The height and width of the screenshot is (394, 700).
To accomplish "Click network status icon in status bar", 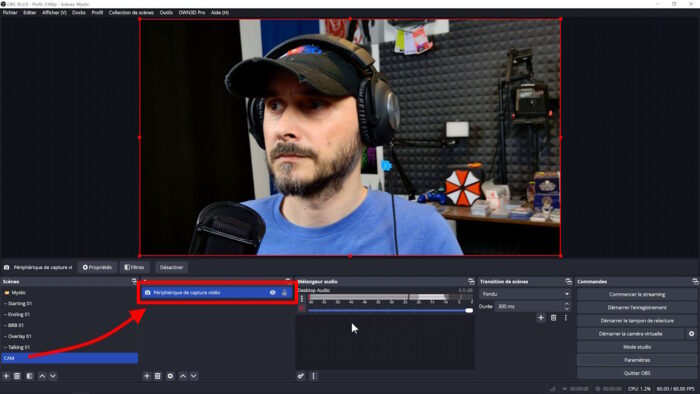I will coord(553,389).
